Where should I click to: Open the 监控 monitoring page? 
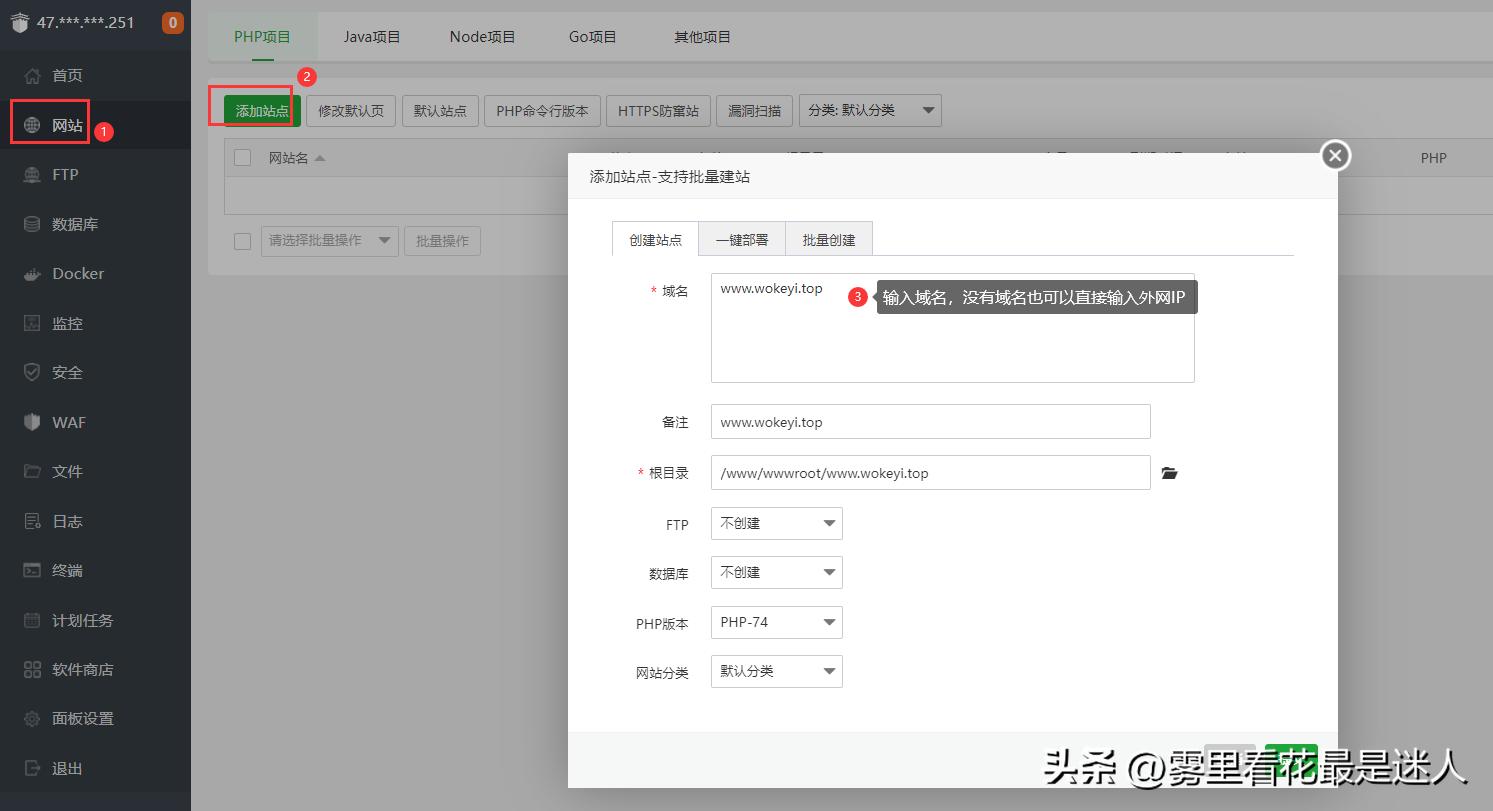click(x=67, y=322)
